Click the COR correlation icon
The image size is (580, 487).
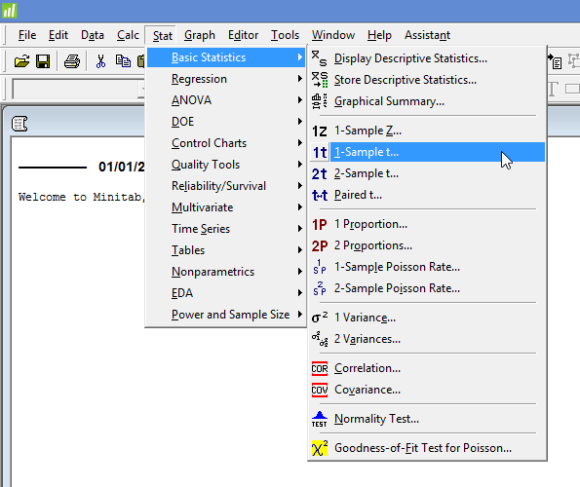tap(320, 368)
